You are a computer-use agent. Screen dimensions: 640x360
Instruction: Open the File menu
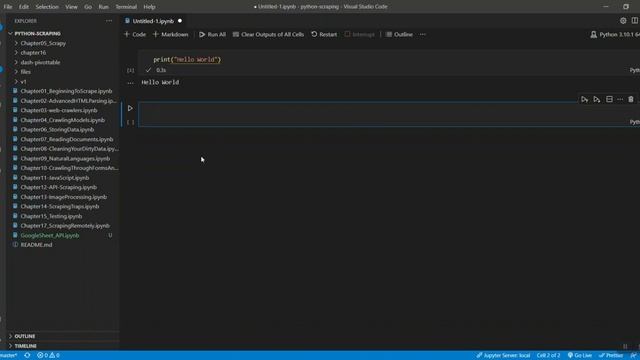tap(8, 7)
